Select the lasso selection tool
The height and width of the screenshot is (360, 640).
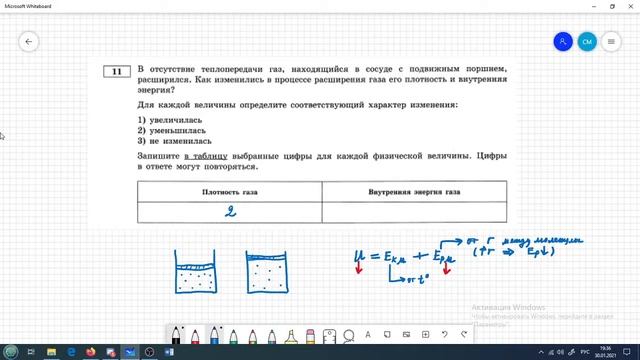point(349,336)
